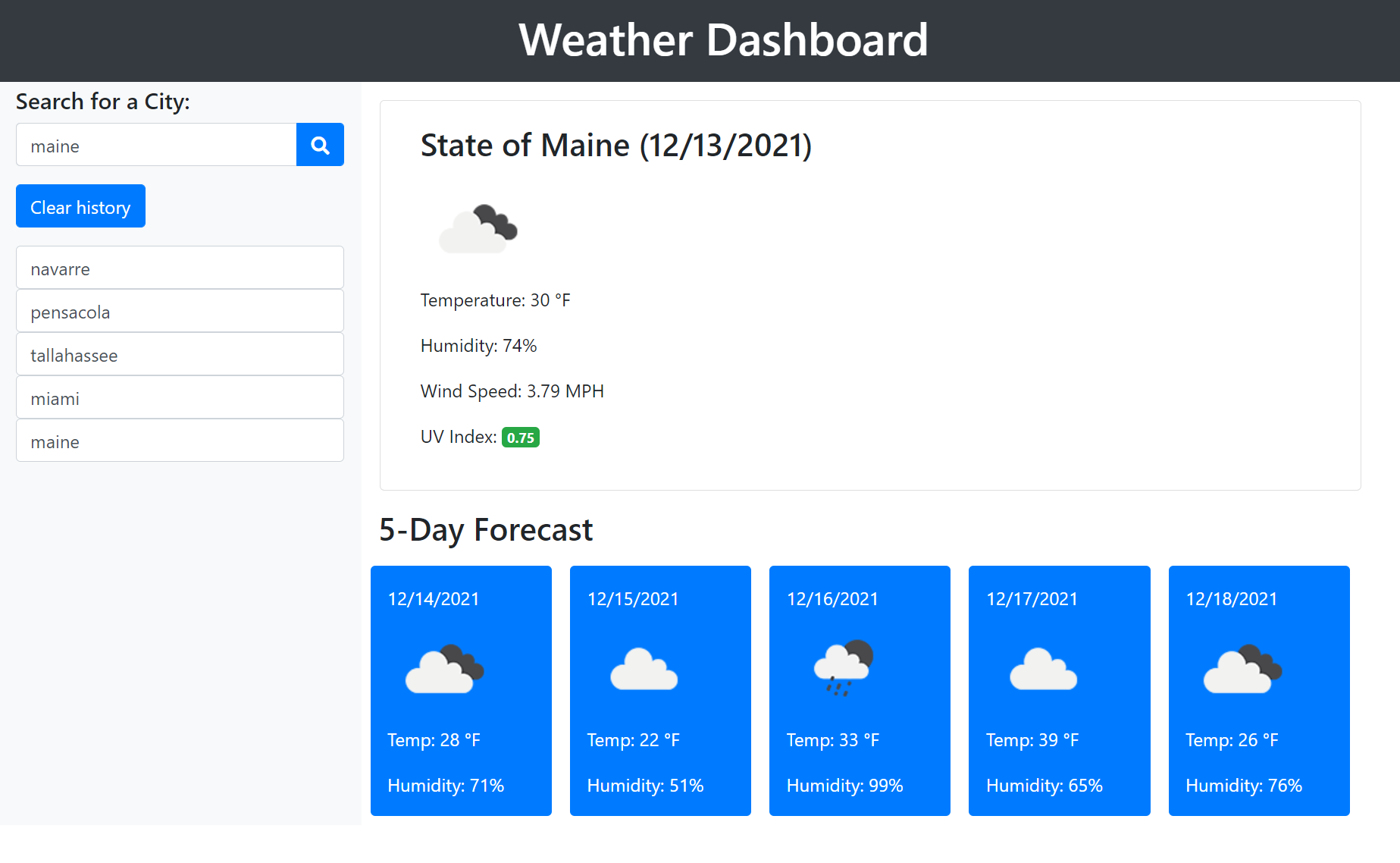Image resolution: width=1400 pixels, height=863 pixels.
Task: Click the Weather Dashboard title header
Action: point(700,40)
